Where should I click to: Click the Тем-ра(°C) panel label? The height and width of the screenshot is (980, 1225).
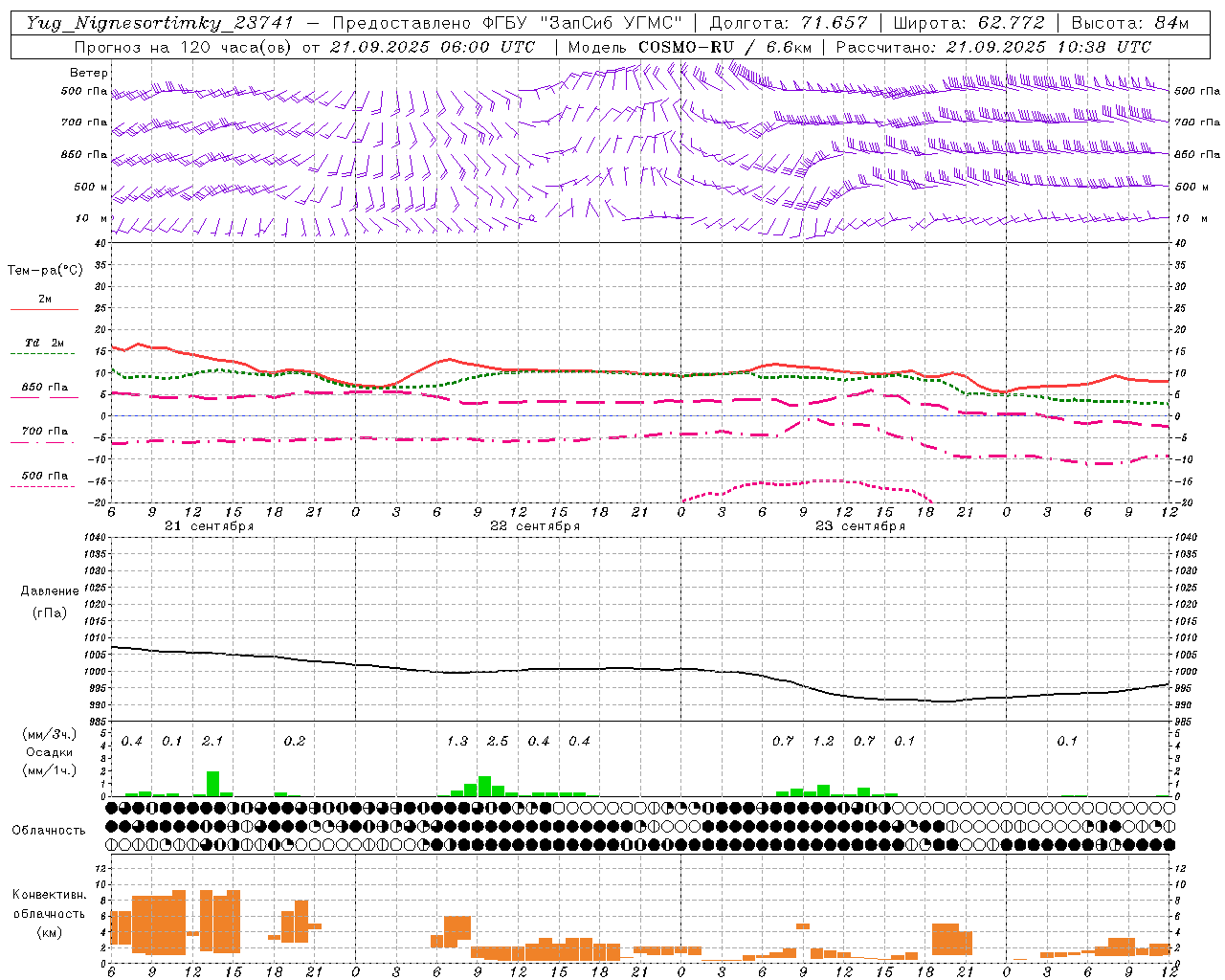(x=45, y=271)
